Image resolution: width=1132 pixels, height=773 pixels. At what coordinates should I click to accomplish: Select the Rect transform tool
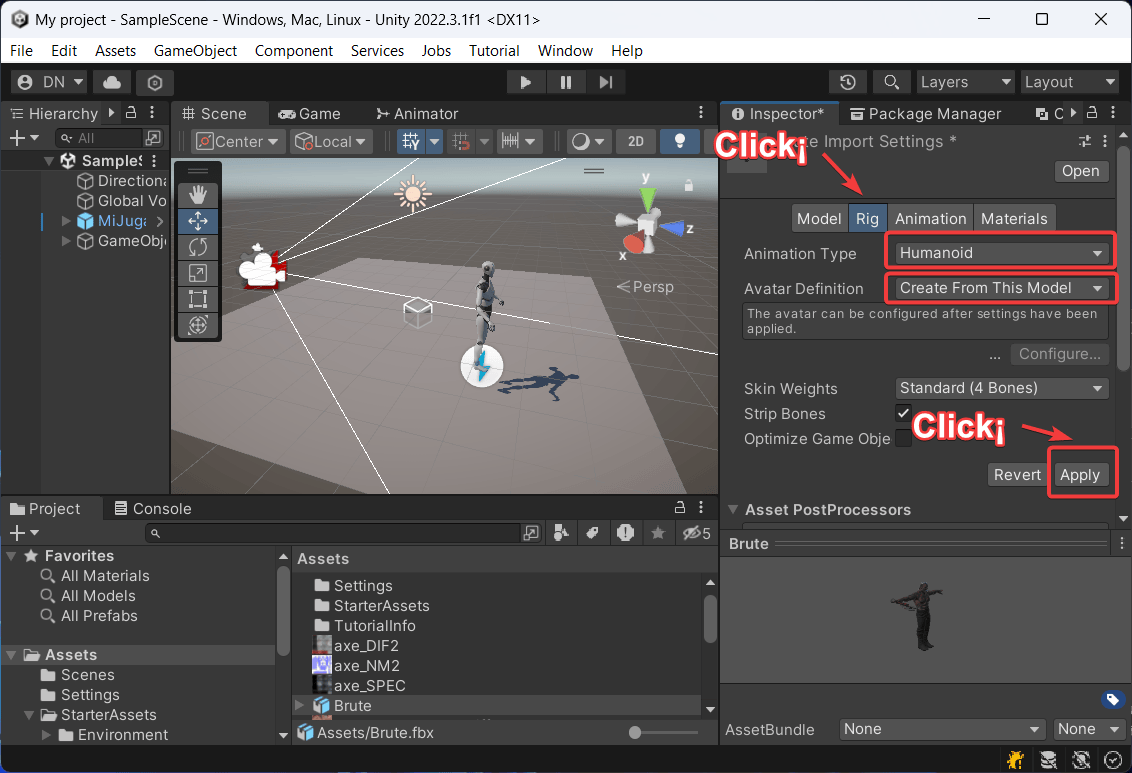point(198,299)
